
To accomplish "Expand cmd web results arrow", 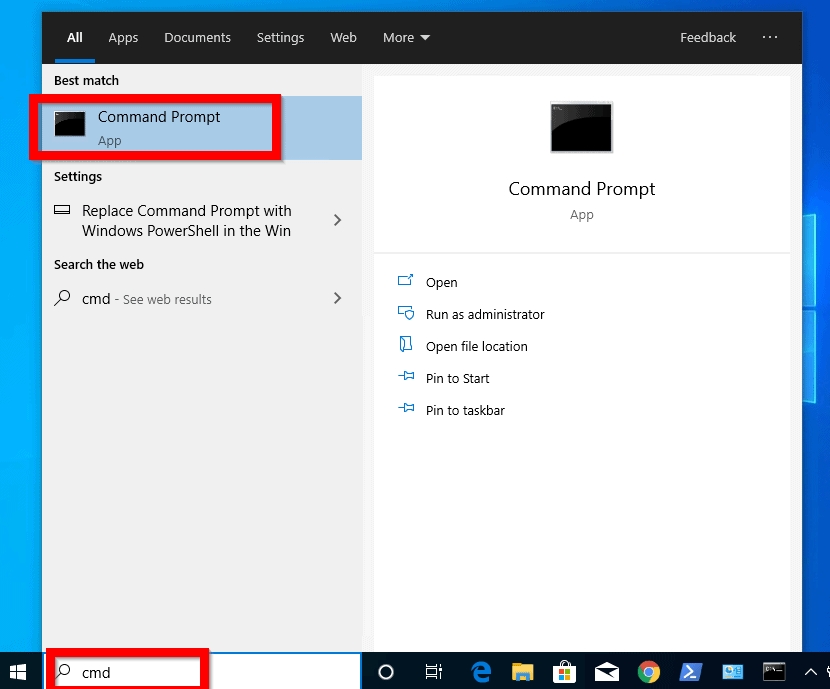I will [x=337, y=298].
